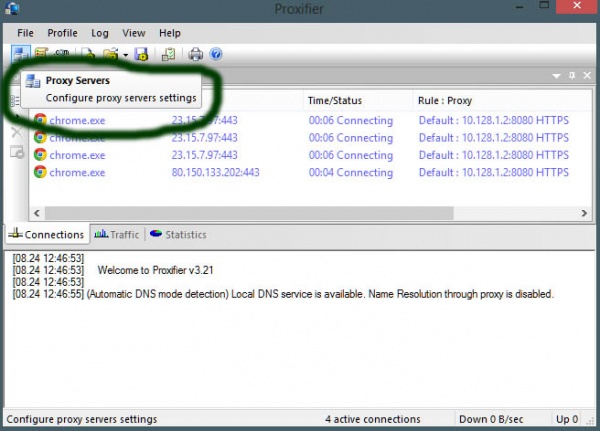Screen dimensions: 600x431
Task: Click the horizontal scrollbar right arrow
Action: click(x=584, y=213)
